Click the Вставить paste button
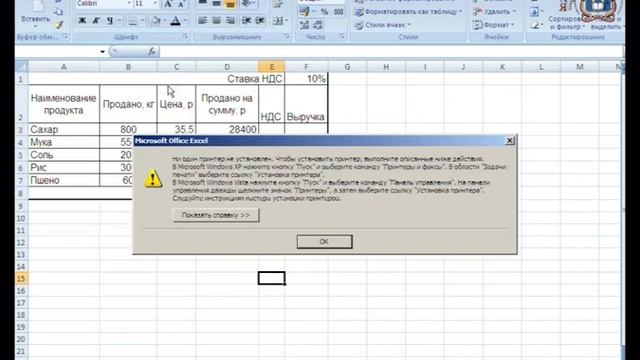640x360 pixels. point(36,14)
